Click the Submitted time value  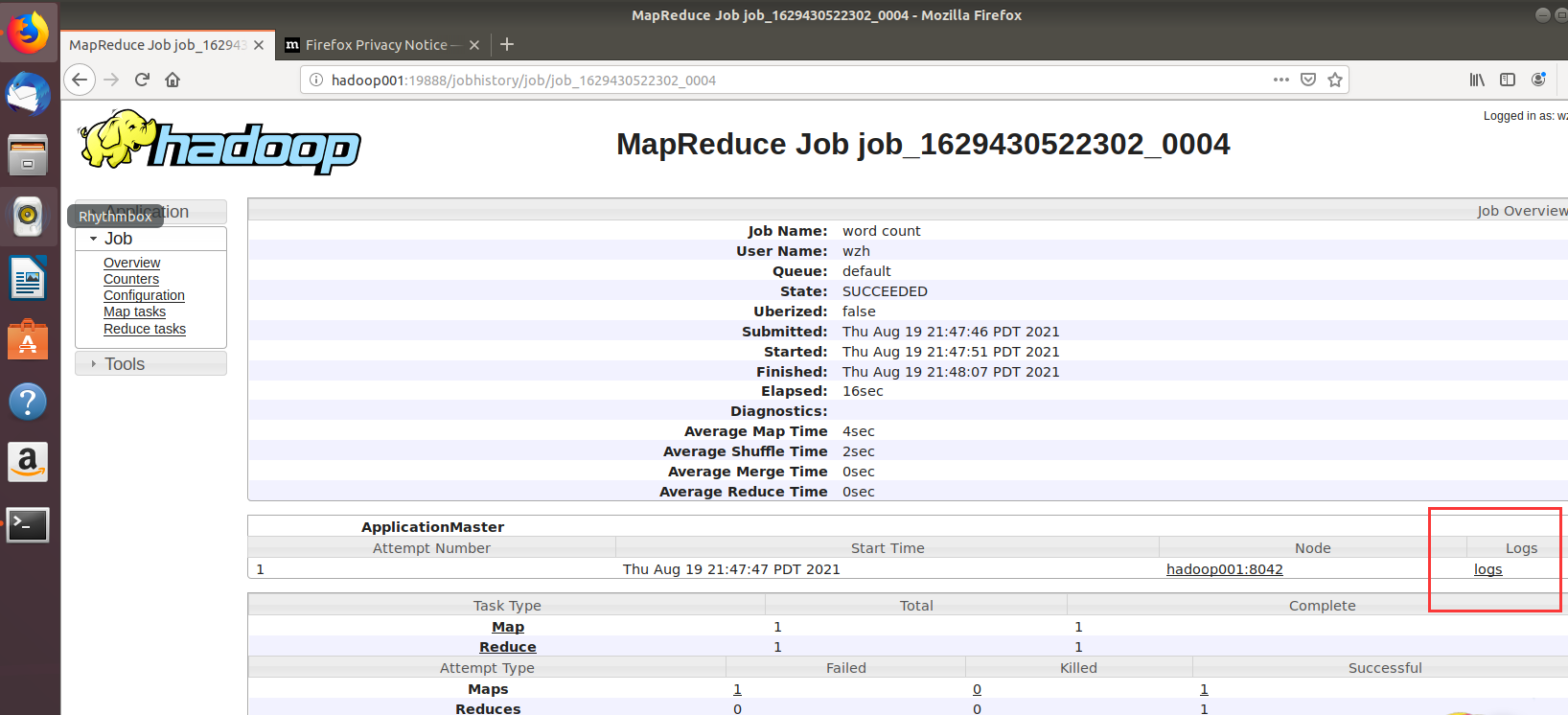(x=951, y=332)
